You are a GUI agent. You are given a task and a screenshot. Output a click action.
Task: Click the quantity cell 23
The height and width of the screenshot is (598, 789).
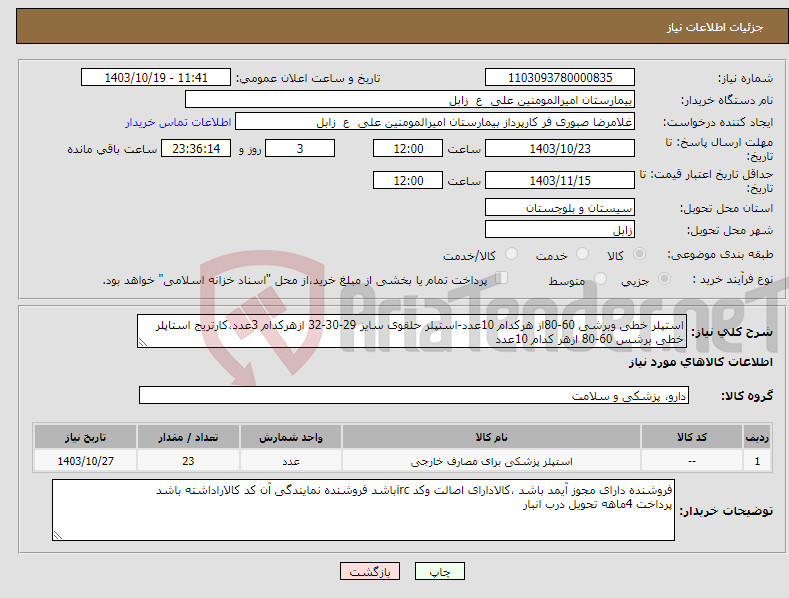click(x=188, y=461)
